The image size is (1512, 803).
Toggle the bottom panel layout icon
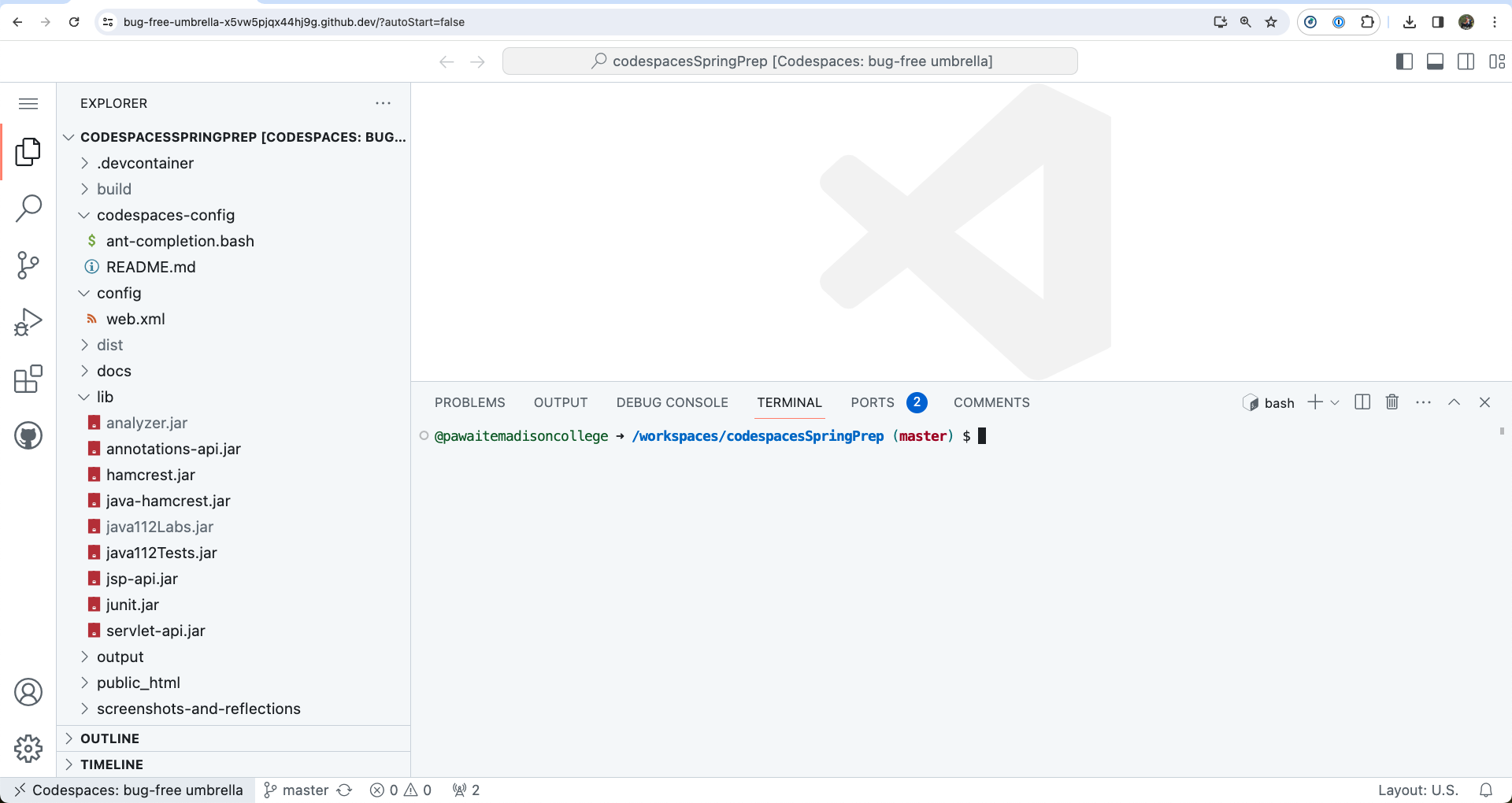(x=1435, y=61)
